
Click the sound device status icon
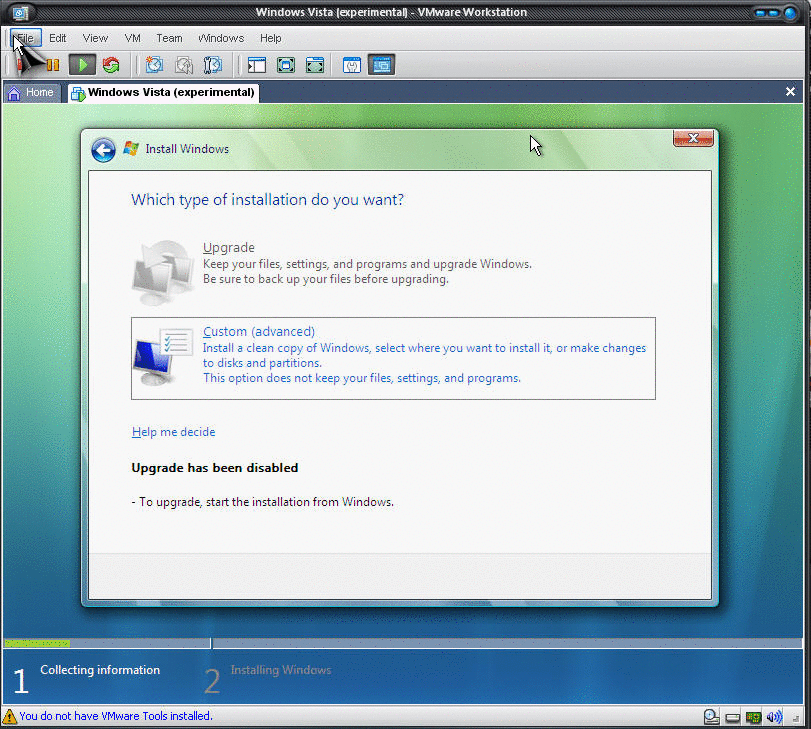774,717
